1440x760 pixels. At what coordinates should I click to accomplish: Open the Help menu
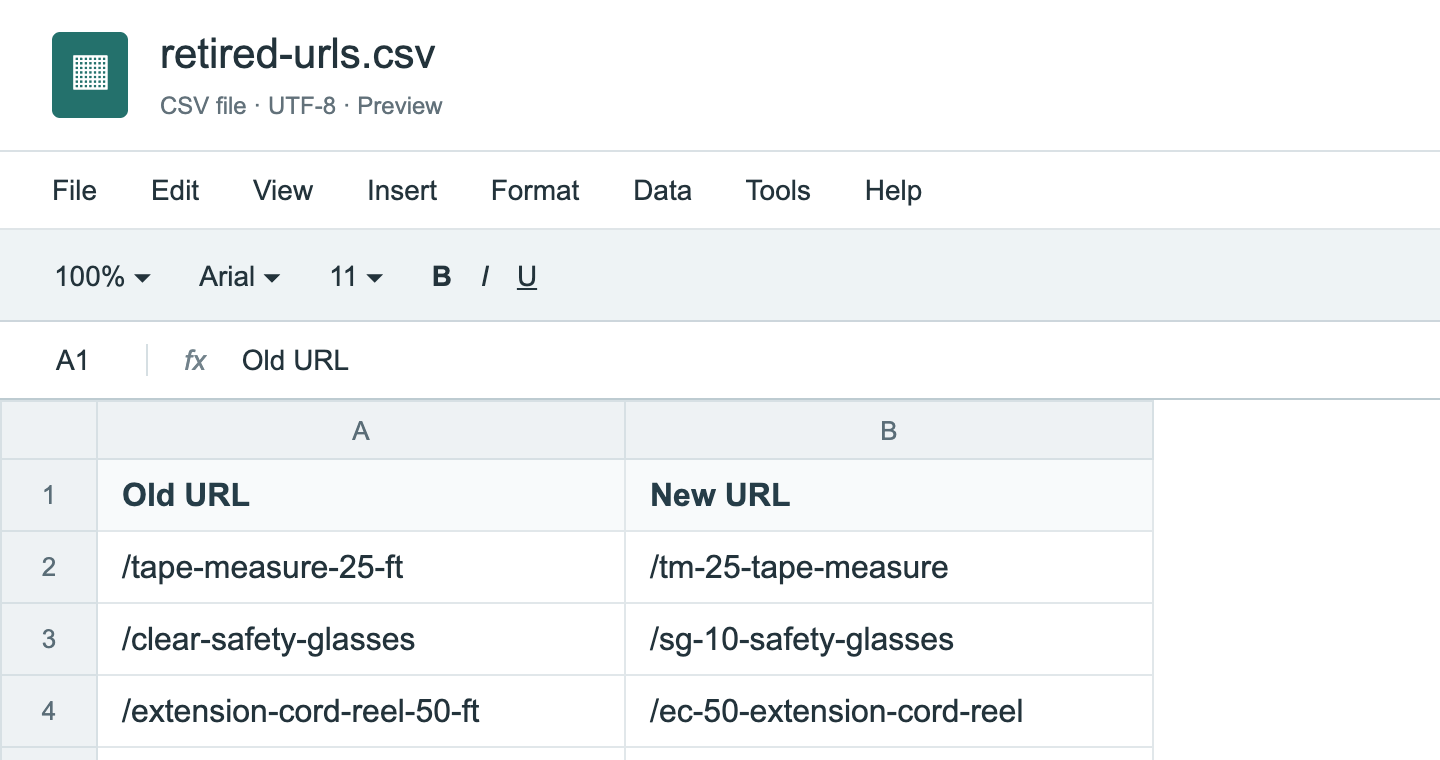click(893, 191)
